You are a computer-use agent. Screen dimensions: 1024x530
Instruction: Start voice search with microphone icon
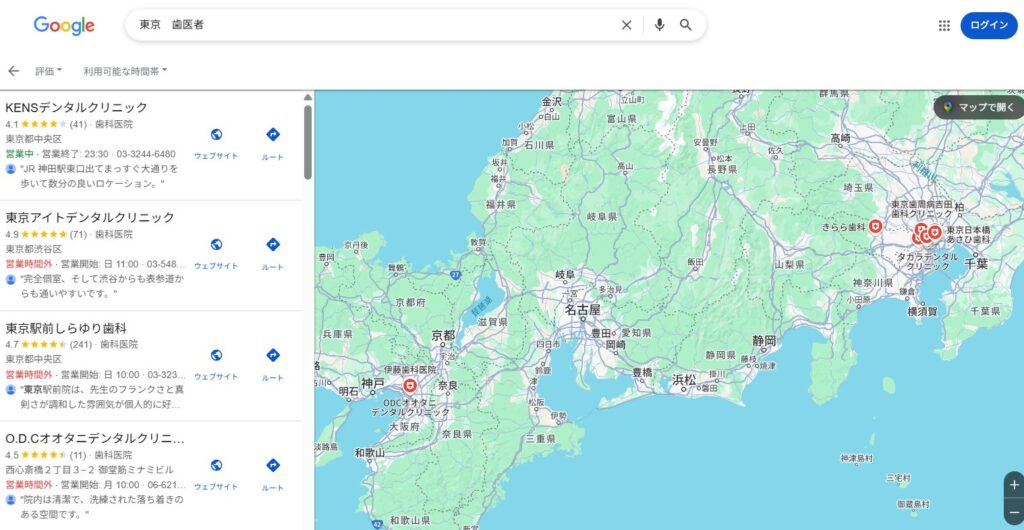click(x=660, y=25)
